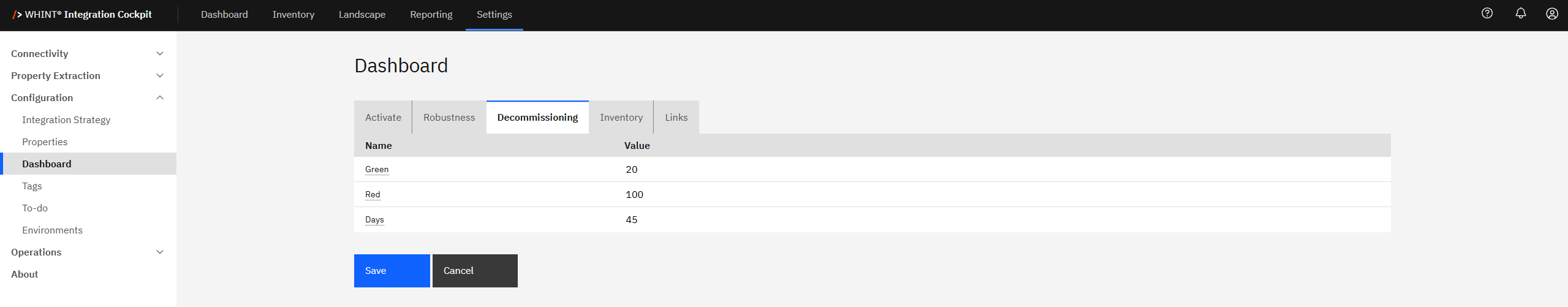Click the Cancel button

pos(475,271)
